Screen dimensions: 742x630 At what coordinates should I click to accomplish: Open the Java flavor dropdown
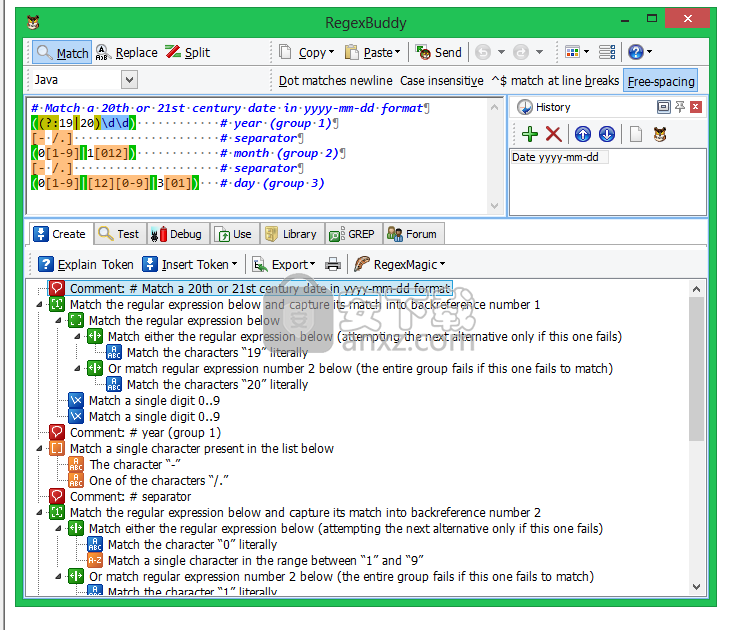point(129,80)
